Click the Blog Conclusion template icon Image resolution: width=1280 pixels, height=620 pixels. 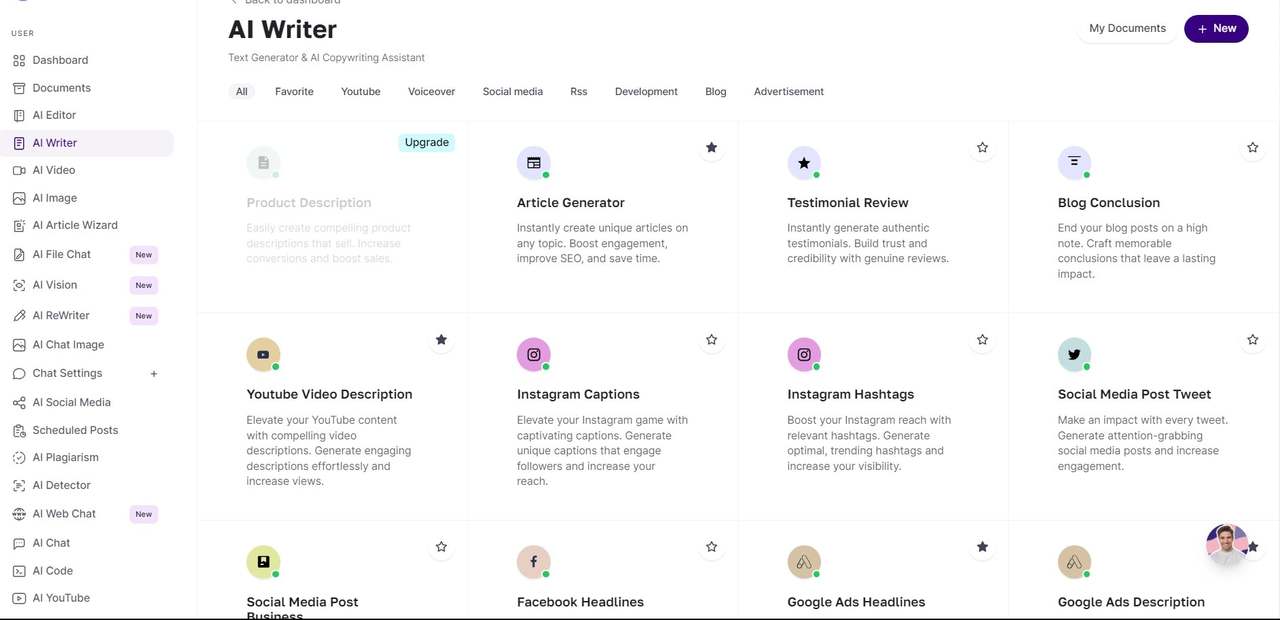point(1074,163)
